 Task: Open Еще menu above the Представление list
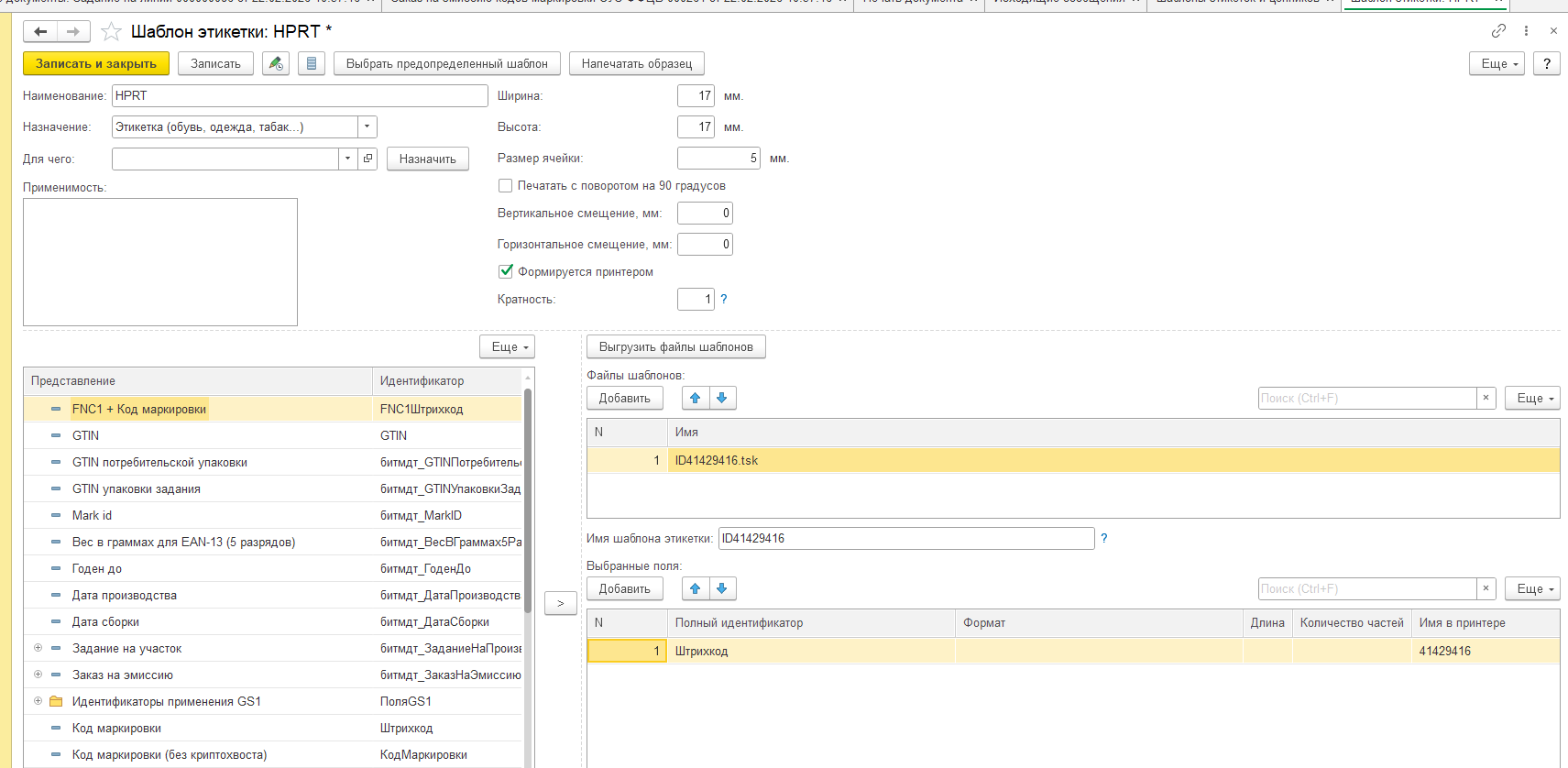(x=507, y=346)
